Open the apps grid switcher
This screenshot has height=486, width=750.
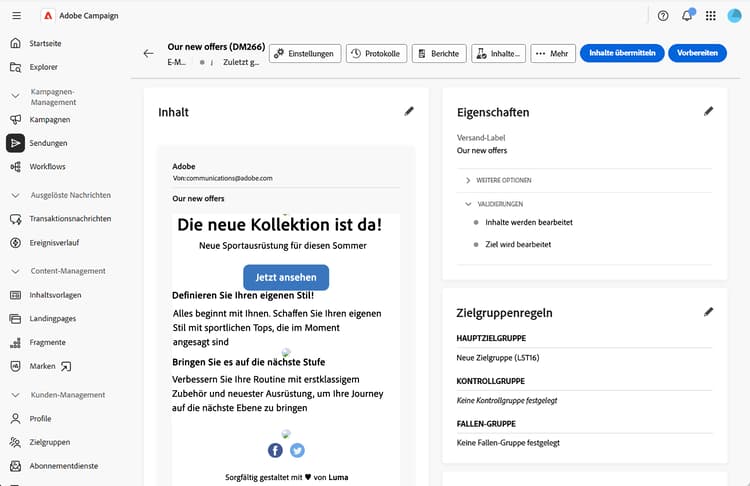(711, 16)
